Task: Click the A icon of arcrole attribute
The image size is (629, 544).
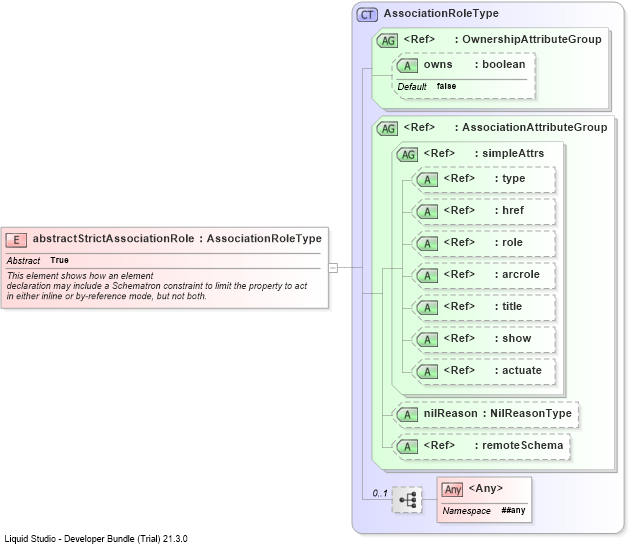Action: [x=427, y=276]
